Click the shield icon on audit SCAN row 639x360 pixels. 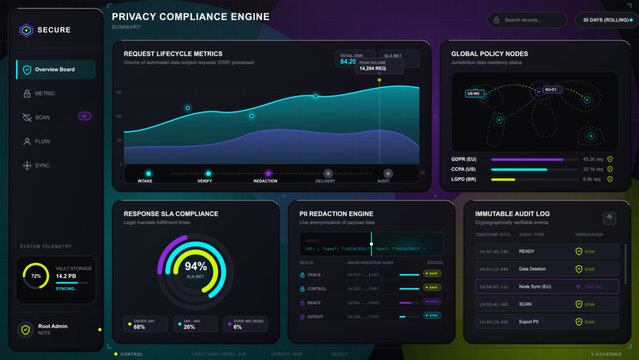coord(579,304)
